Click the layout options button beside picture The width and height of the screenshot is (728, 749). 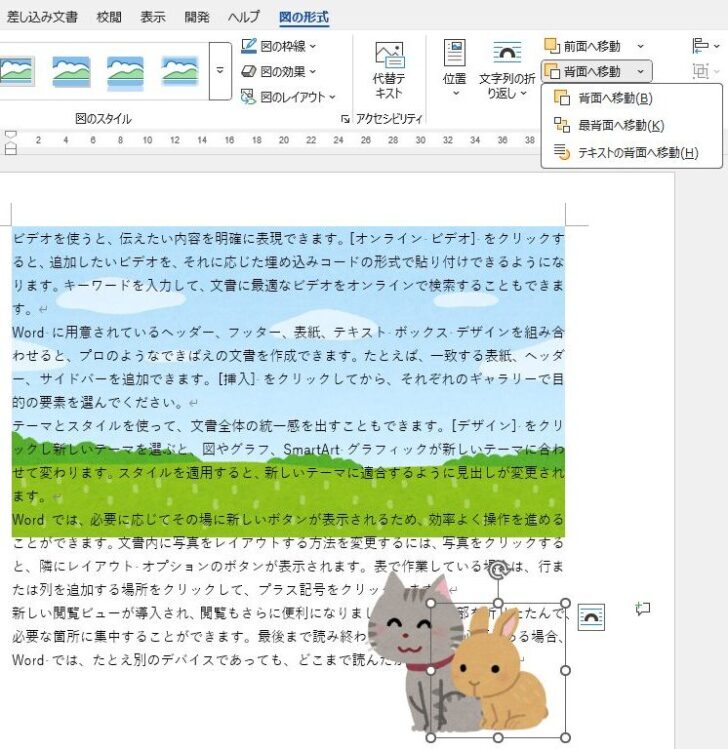click(x=591, y=617)
